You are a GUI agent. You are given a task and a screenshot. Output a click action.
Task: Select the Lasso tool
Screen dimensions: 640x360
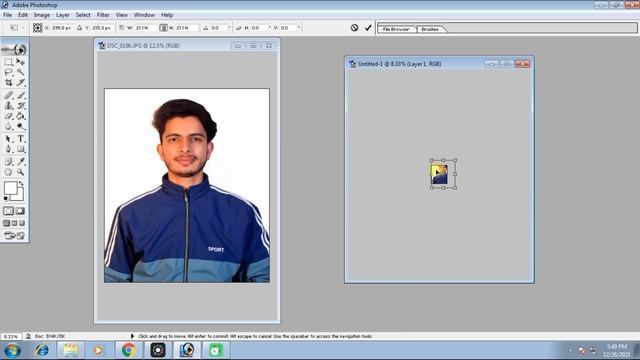9,72
